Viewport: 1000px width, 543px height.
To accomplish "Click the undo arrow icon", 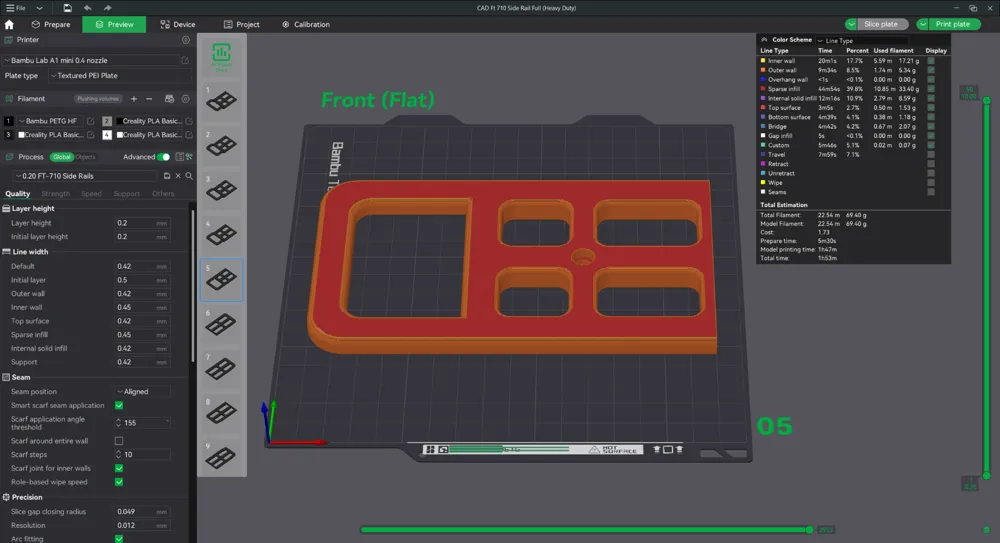I will click(x=87, y=8).
